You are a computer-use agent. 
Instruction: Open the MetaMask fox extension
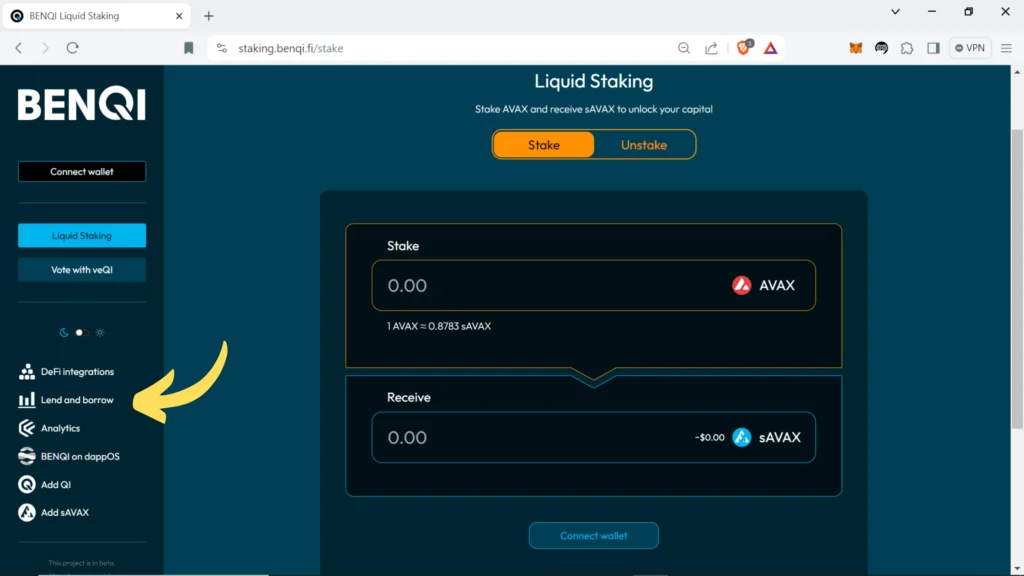pos(855,48)
